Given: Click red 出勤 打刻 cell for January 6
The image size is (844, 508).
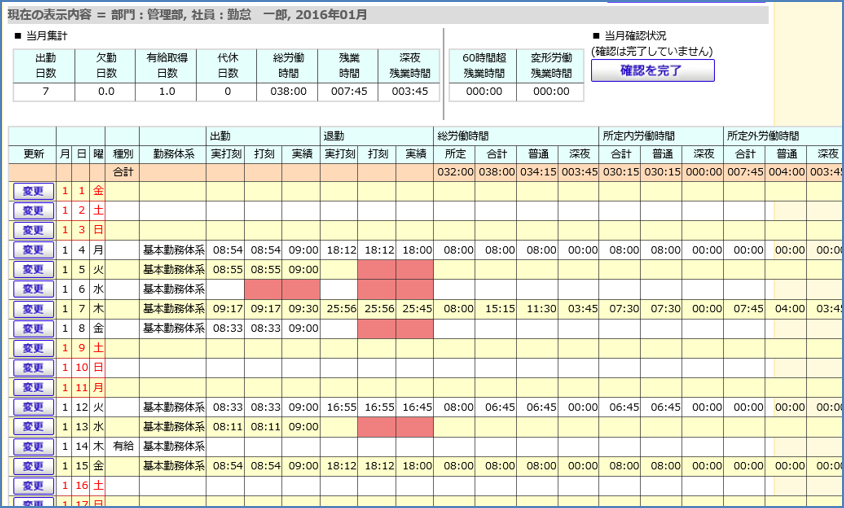Looking at the screenshot, I should pyautogui.click(x=264, y=289).
